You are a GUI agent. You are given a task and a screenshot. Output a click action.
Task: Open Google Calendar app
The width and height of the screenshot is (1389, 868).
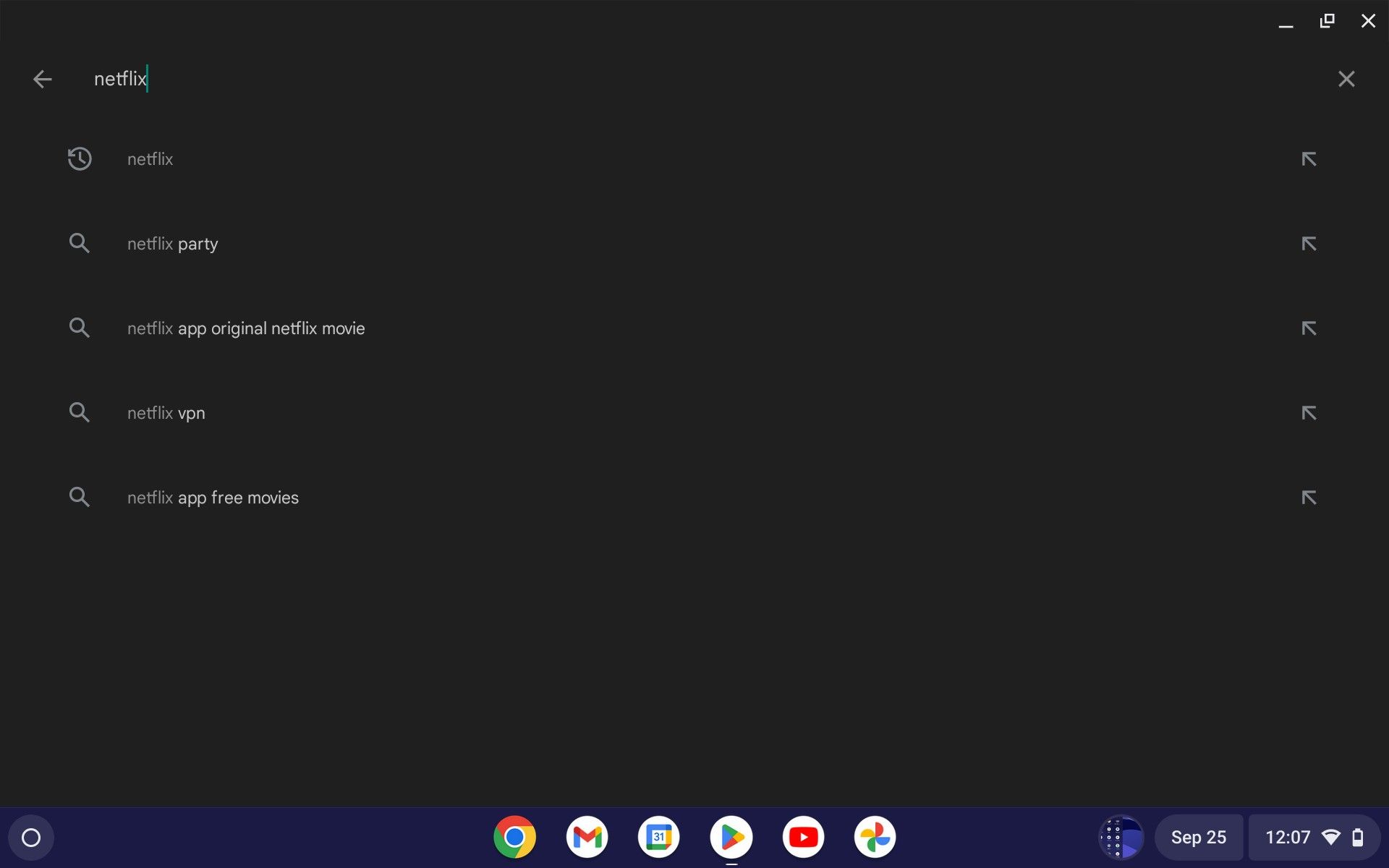[x=659, y=837]
